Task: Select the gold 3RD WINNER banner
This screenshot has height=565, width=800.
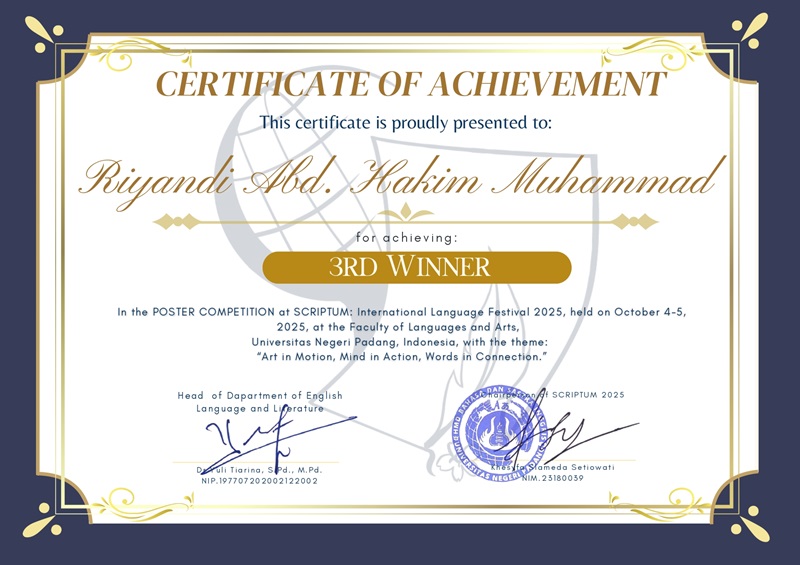Action: 410,267
